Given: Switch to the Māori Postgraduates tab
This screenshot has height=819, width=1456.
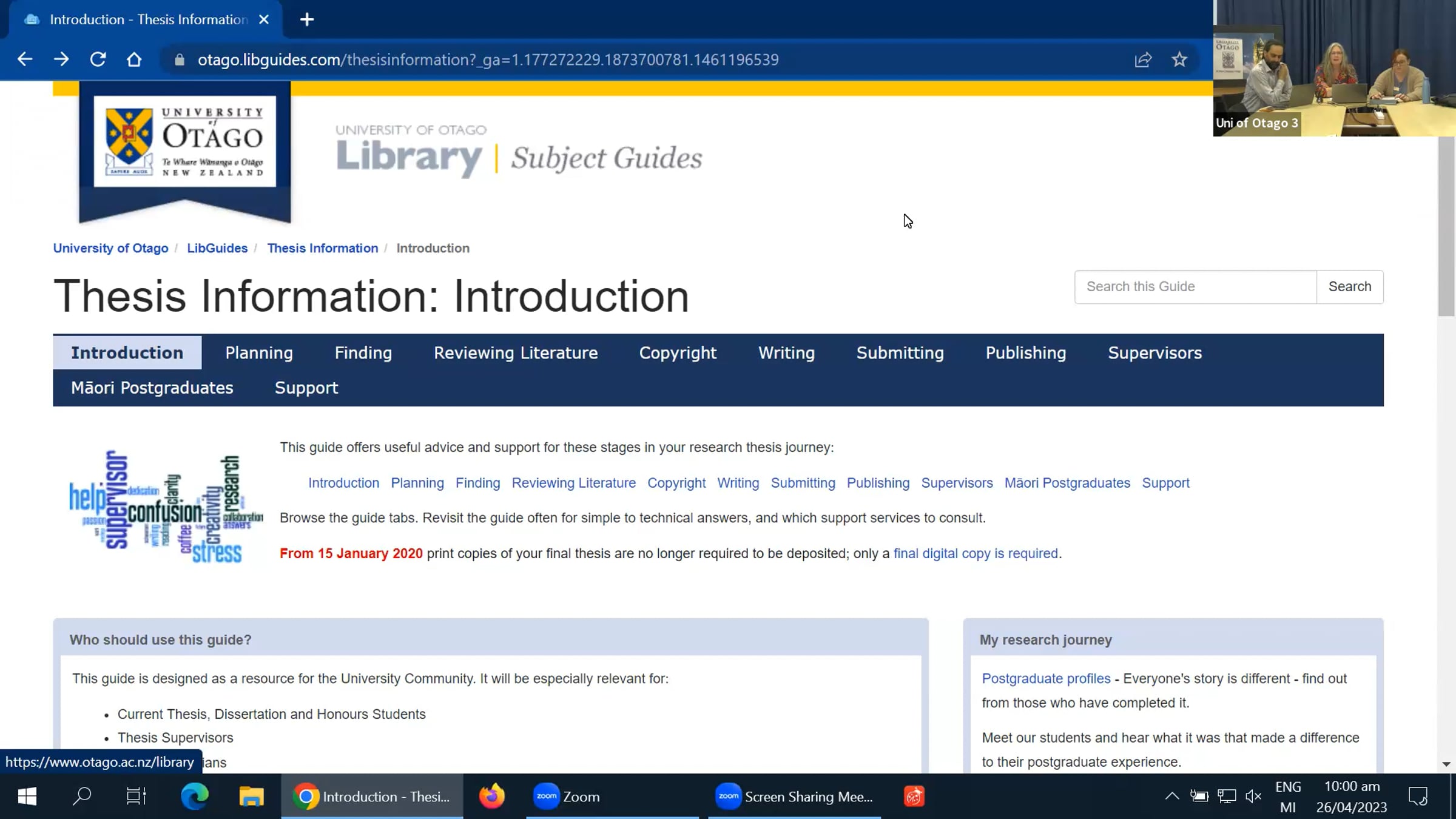Looking at the screenshot, I should (x=152, y=388).
